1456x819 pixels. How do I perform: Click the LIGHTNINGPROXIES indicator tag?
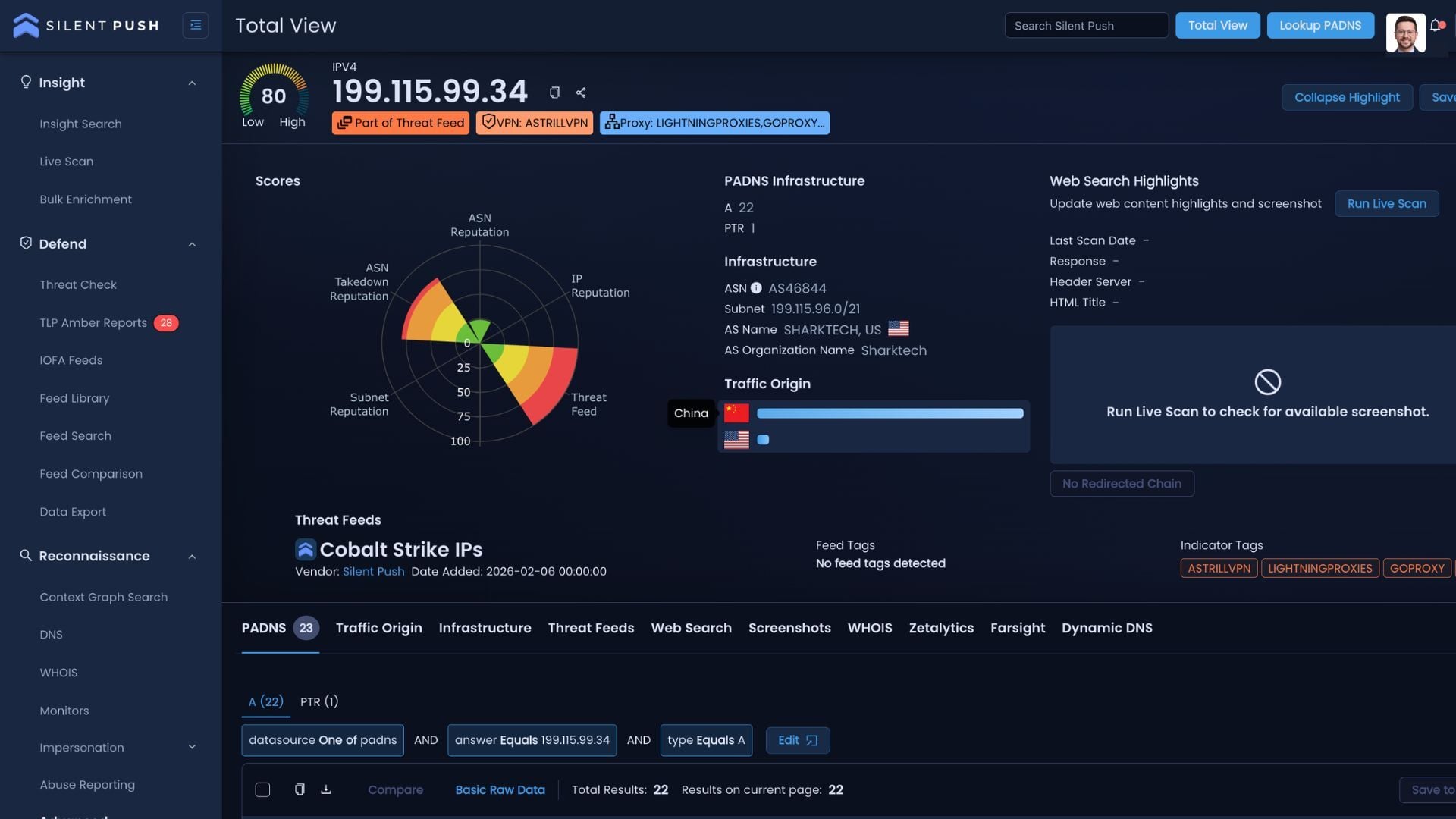pos(1319,568)
